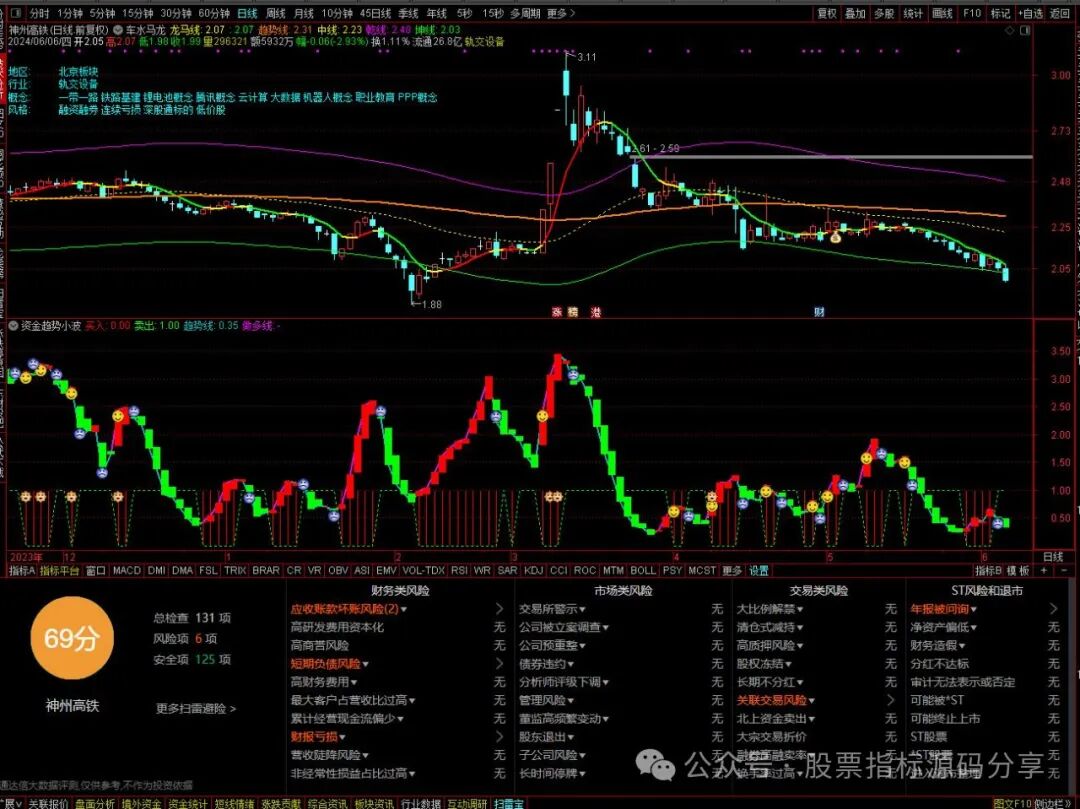
Task: Open the 多周期 multi-period view
Action: pos(525,13)
